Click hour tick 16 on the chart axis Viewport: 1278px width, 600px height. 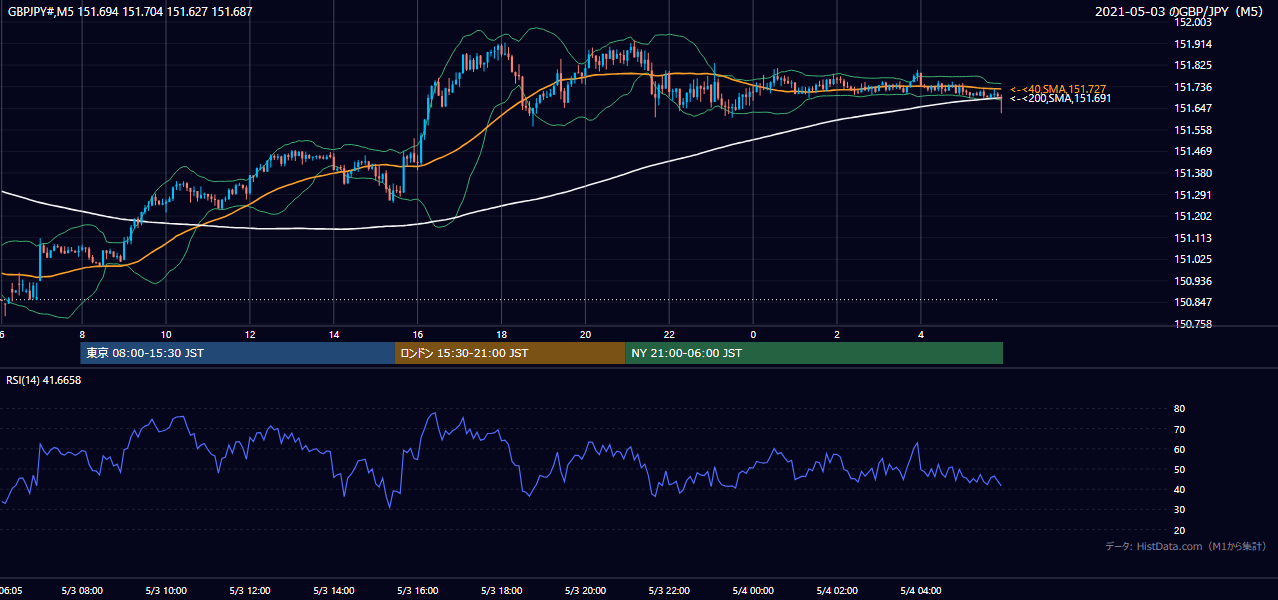(x=418, y=334)
